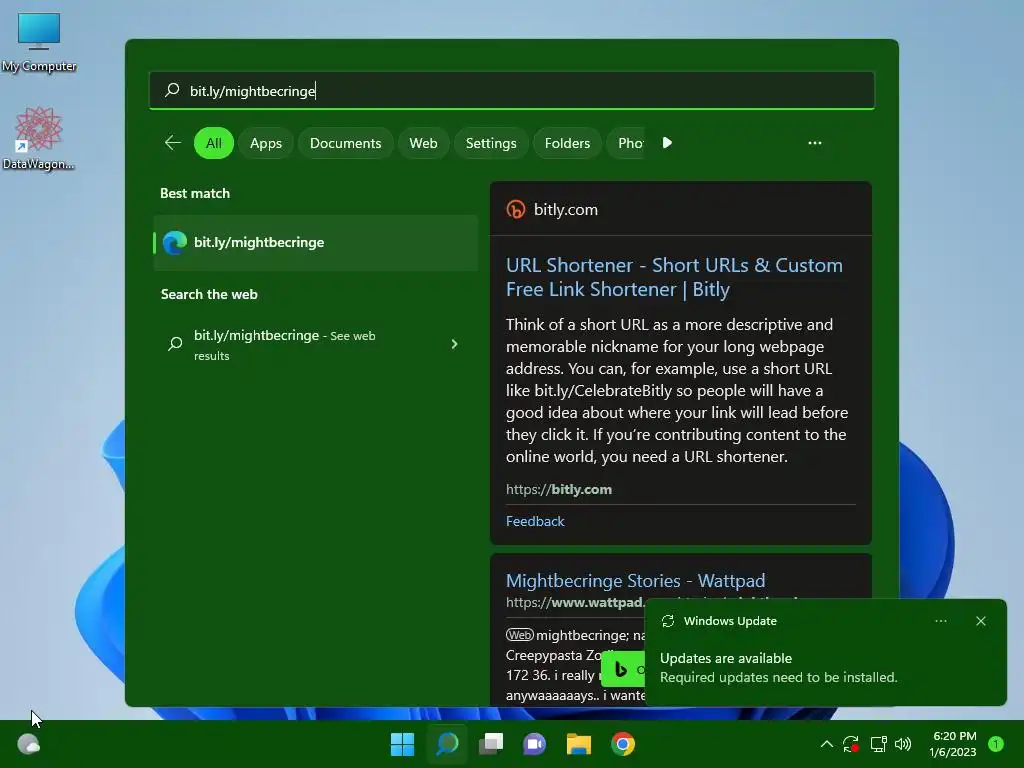Open the clock showing 6:20 PM

[953, 744]
